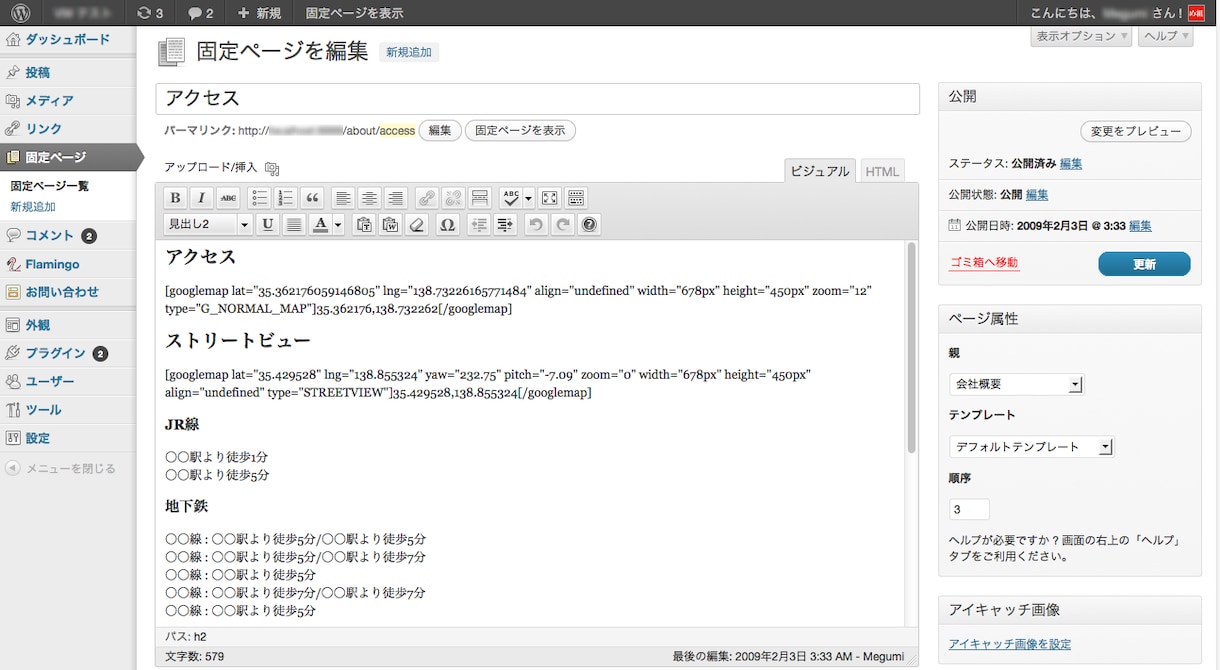The width and height of the screenshot is (1220, 670).
Task: Click the permalink 編集 button
Action: tap(440, 131)
